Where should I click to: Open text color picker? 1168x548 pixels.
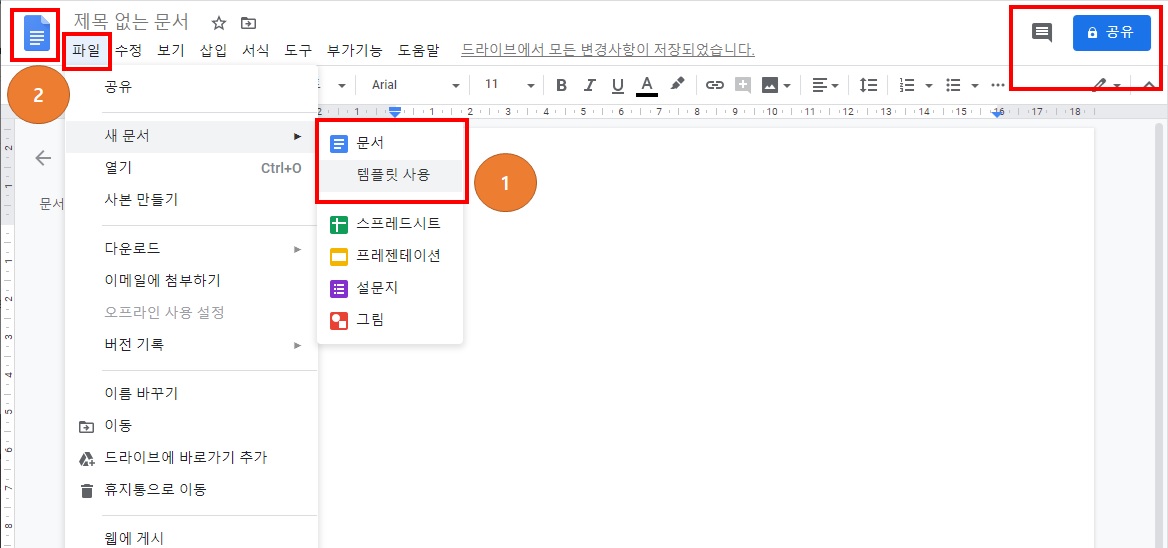pos(647,86)
